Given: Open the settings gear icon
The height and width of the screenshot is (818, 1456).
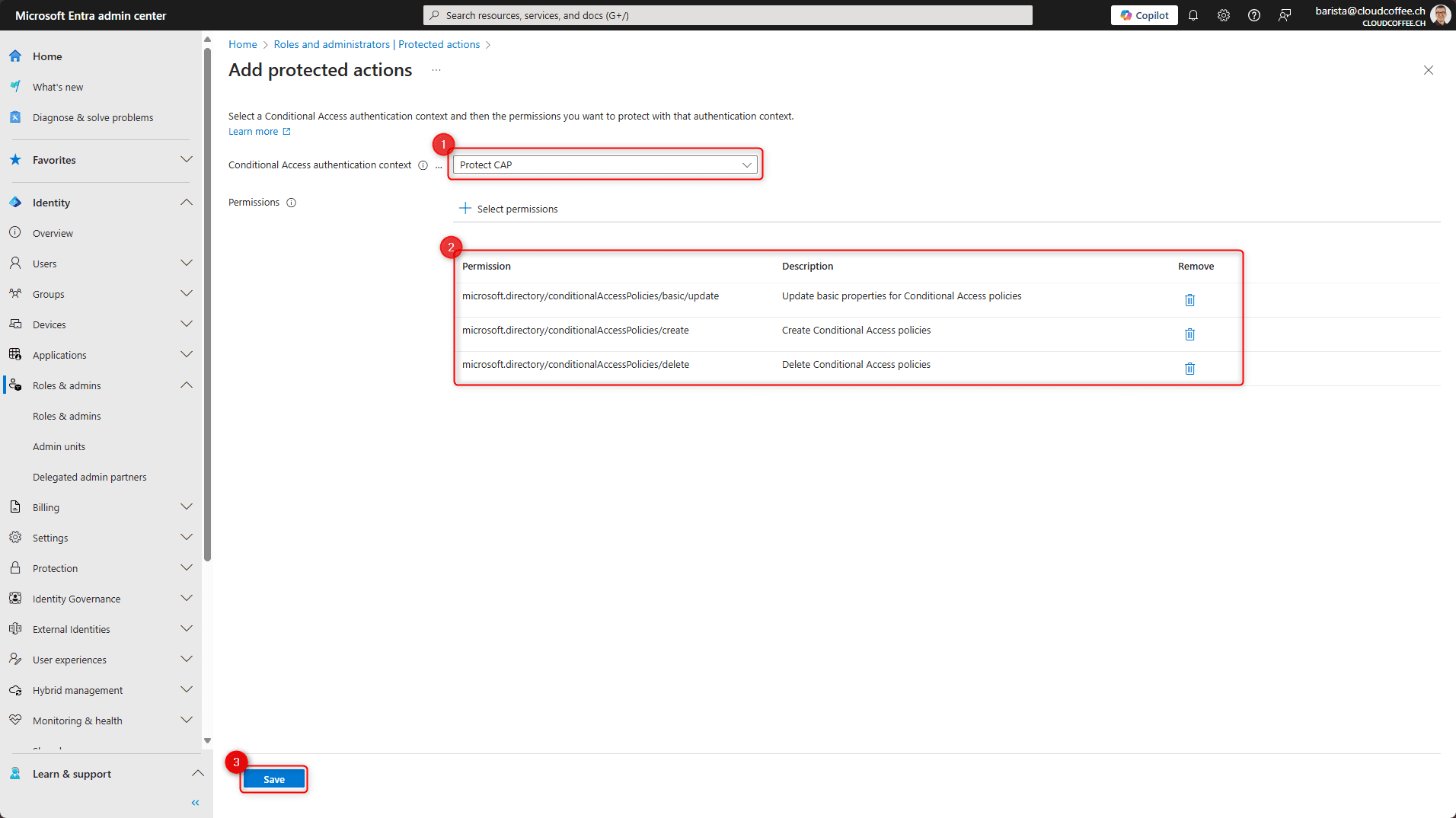Looking at the screenshot, I should pyautogui.click(x=1224, y=14).
